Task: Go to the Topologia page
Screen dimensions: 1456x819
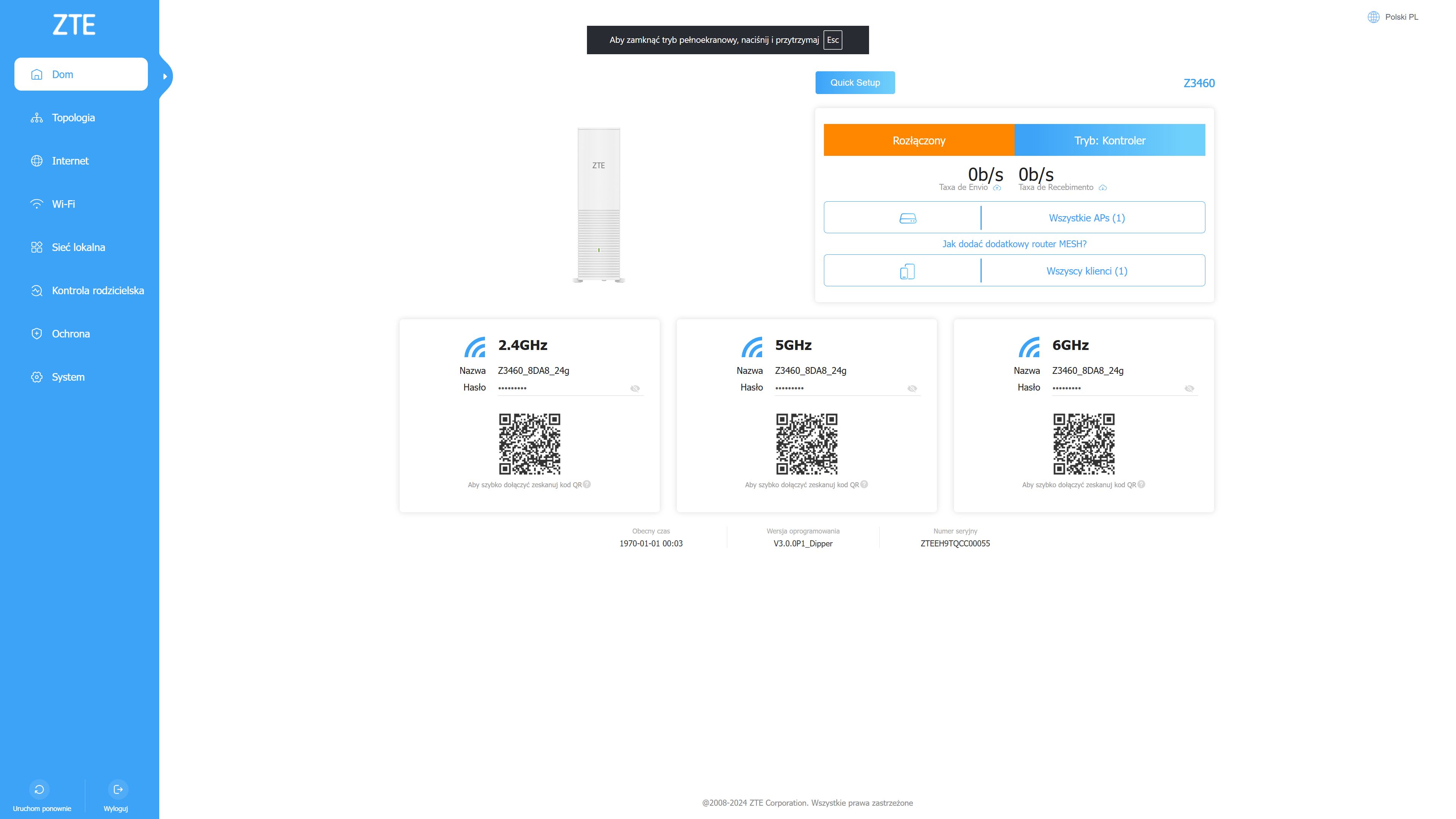Action: [73, 118]
